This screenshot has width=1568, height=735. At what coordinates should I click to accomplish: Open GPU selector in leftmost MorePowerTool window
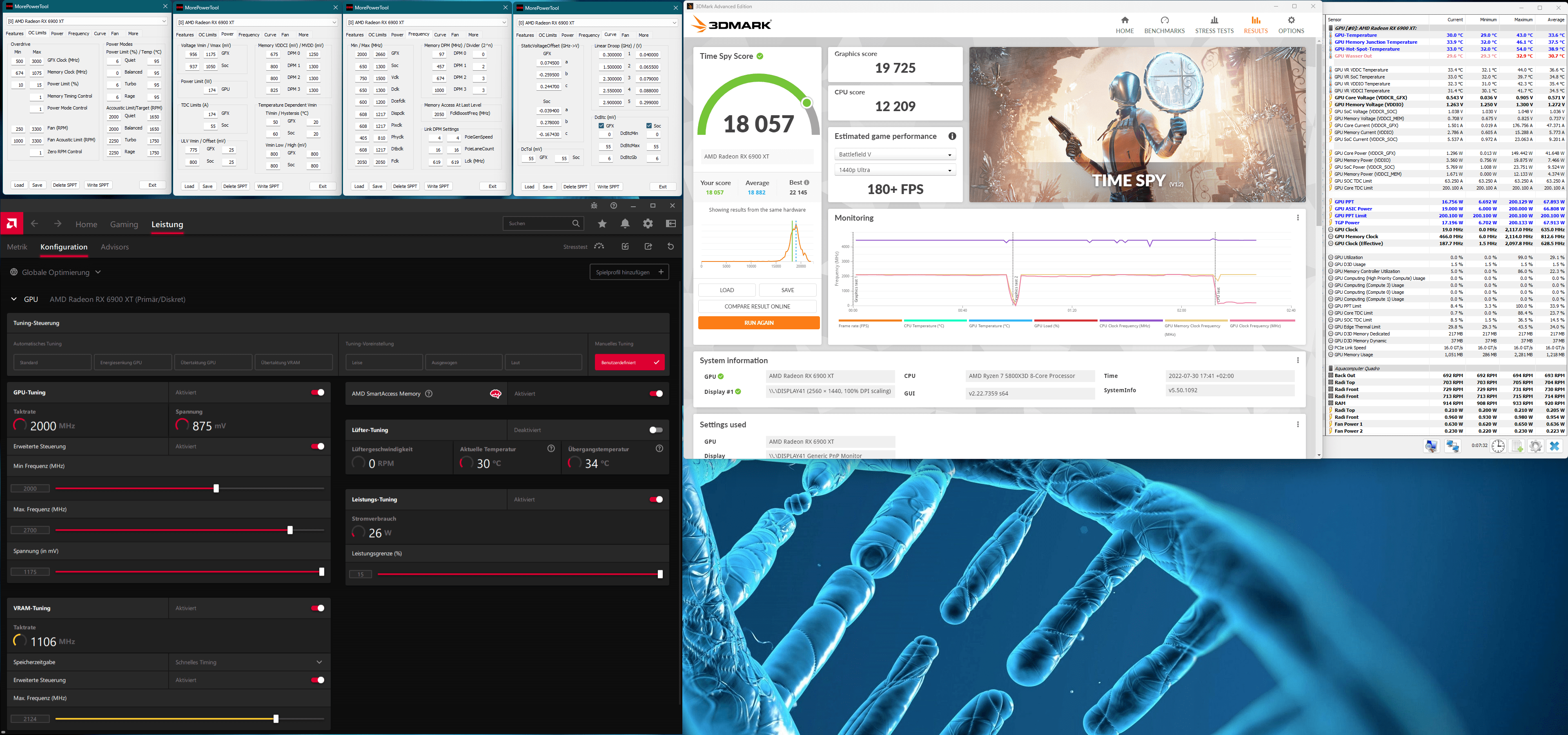pos(87,21)
